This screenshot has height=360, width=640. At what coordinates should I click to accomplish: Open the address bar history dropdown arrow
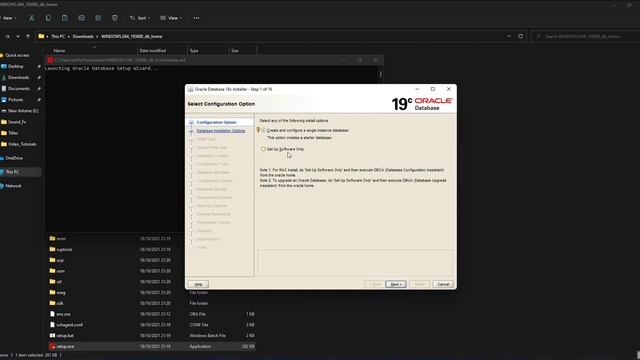tap(509, 36)
